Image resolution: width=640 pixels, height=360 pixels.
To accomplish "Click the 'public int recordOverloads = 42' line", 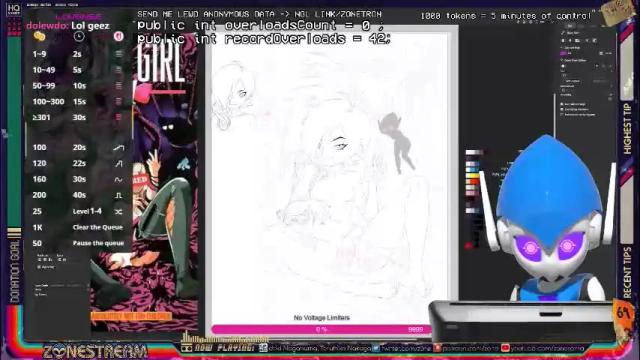I will (x=264, y=39).
